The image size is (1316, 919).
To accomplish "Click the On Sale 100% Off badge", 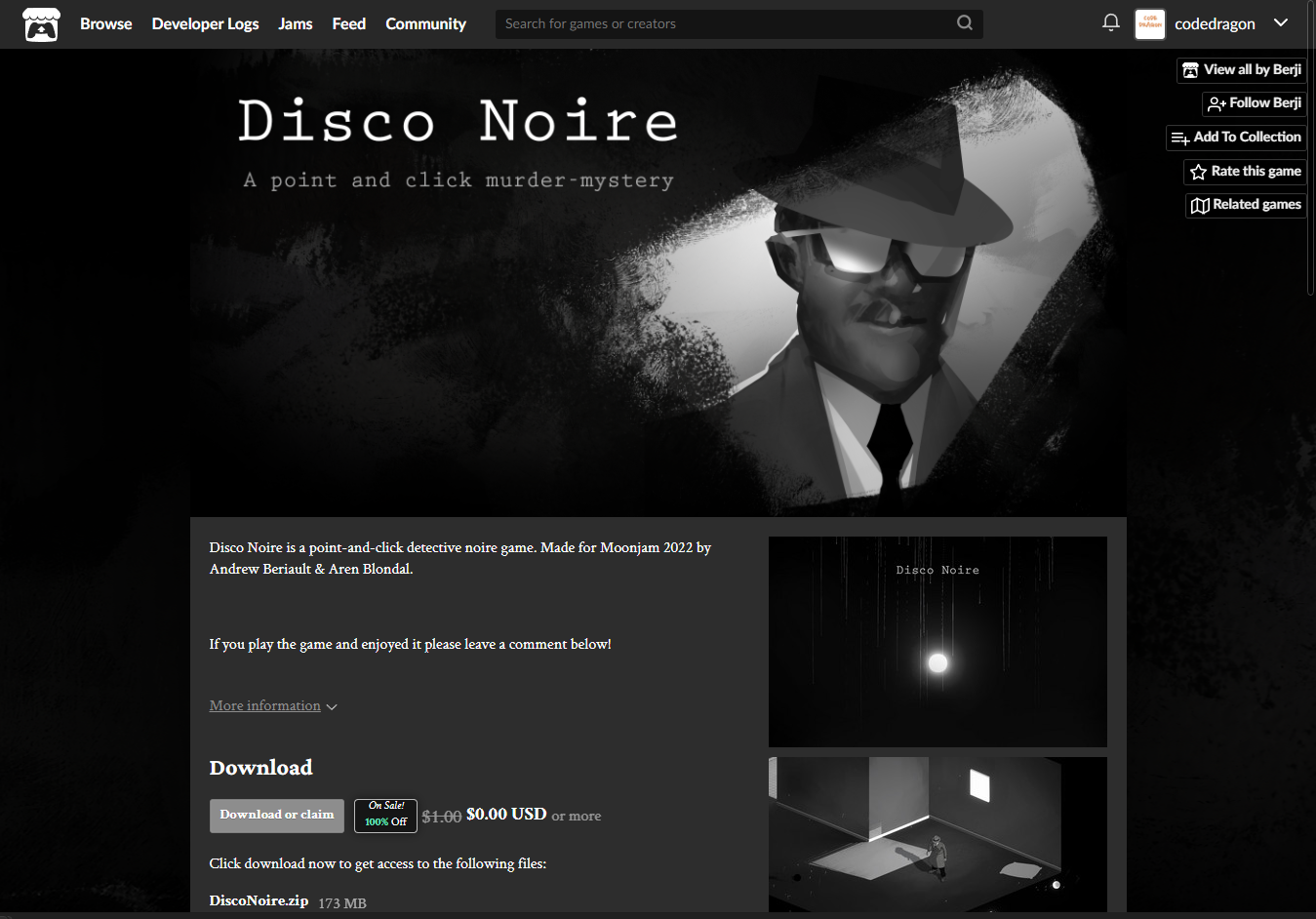I will (x=385, y=816).
